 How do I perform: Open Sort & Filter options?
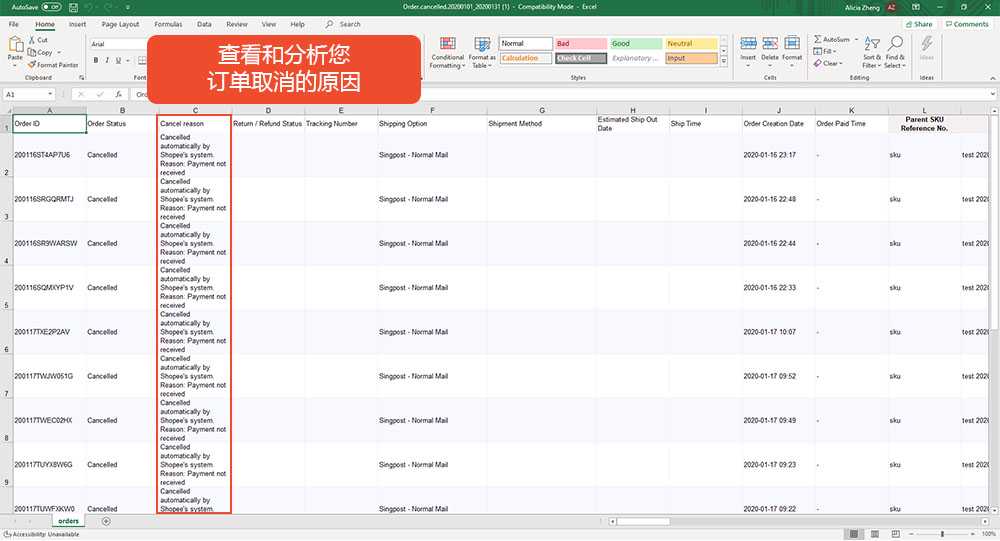[872, 52]
